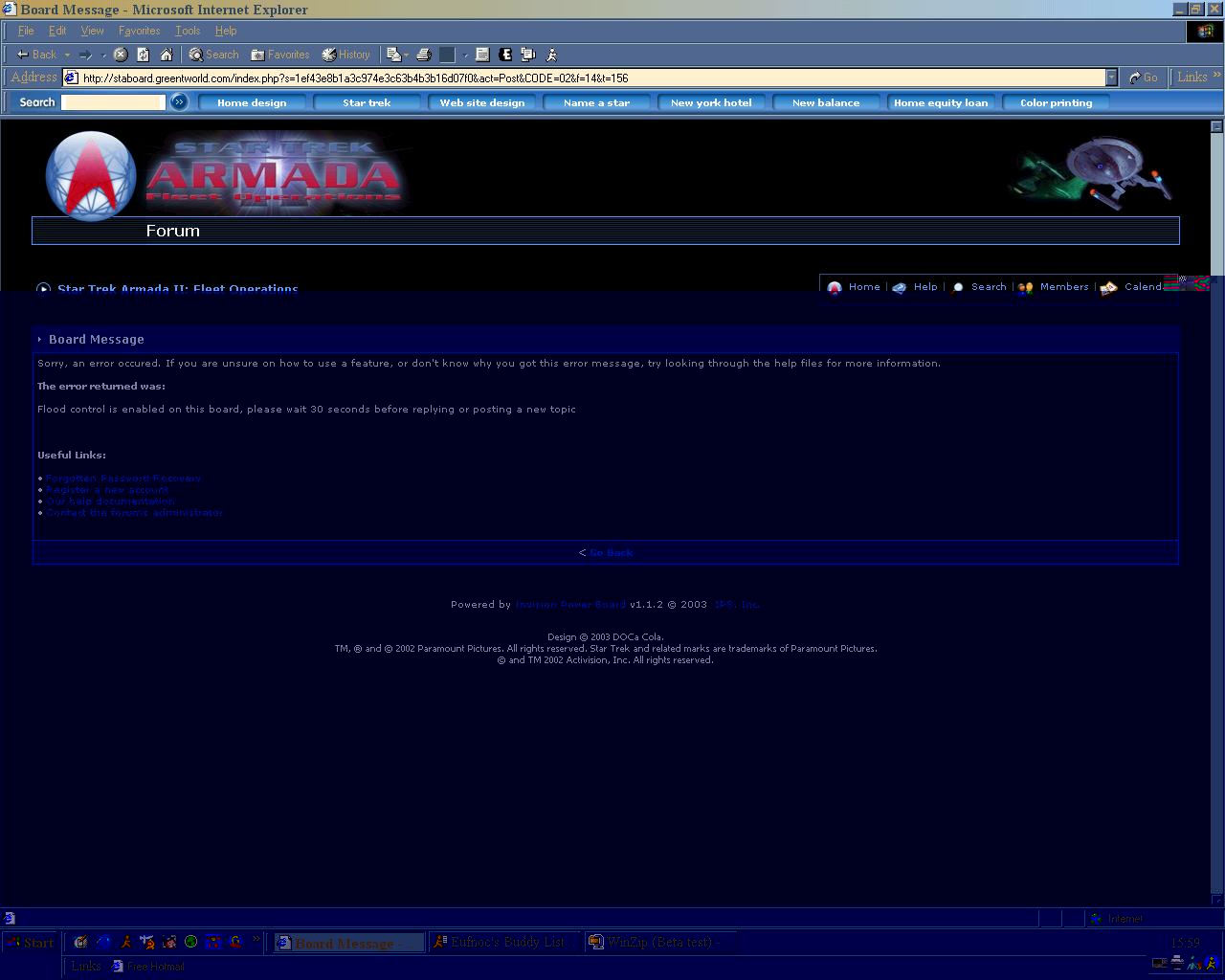Click the AIM running man toolbar icon
This screenshot has width=1225, height=980.
click(x=551, y=55)
